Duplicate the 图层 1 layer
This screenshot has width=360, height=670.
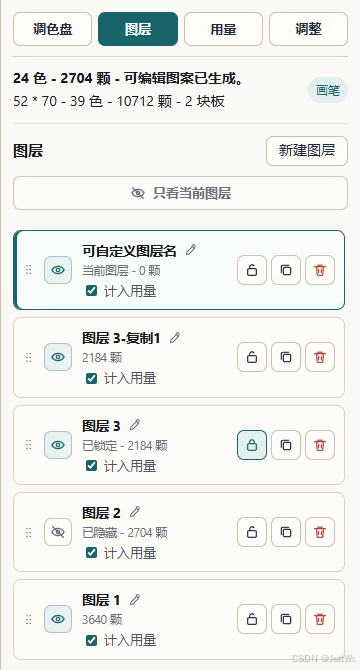point(286,619)
